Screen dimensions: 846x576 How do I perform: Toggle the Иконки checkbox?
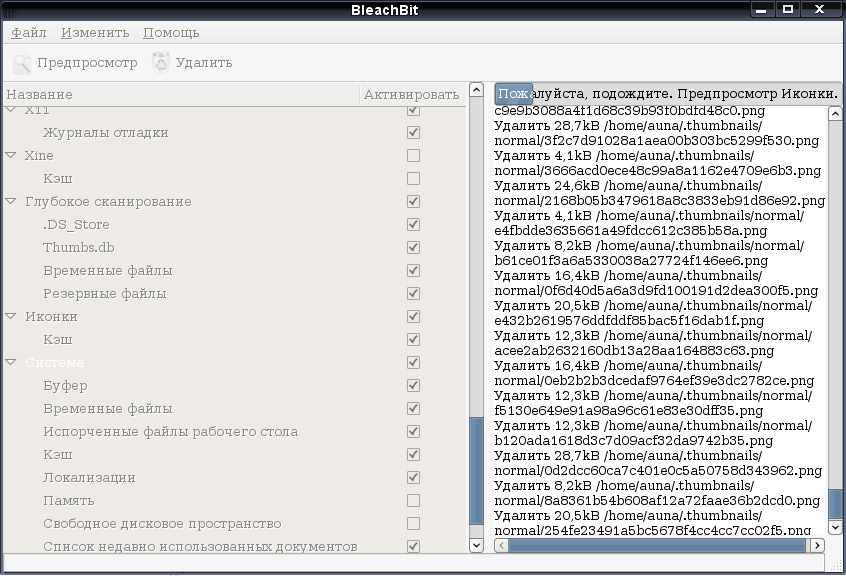point(413,317)
